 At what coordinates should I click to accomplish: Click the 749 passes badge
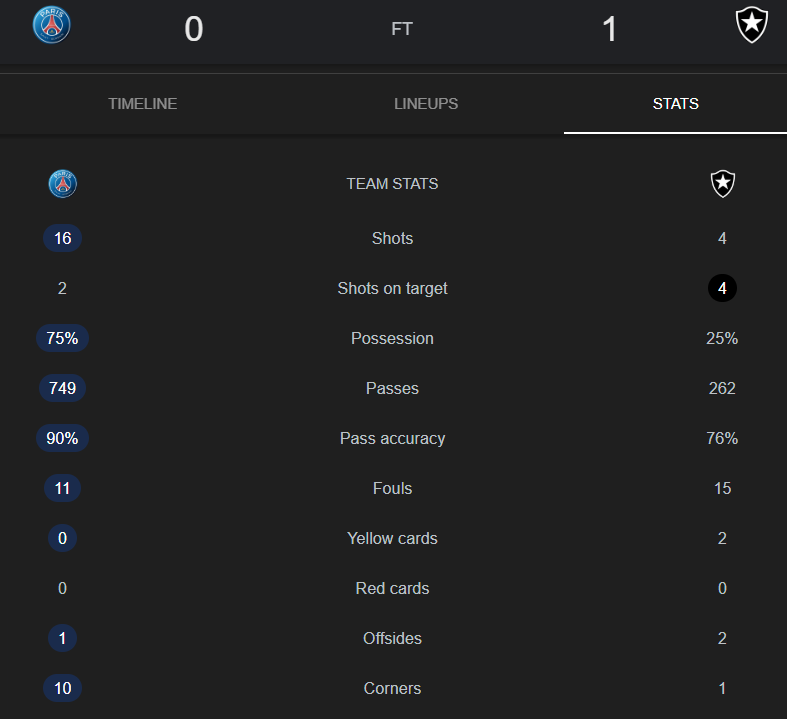(63, 388)
